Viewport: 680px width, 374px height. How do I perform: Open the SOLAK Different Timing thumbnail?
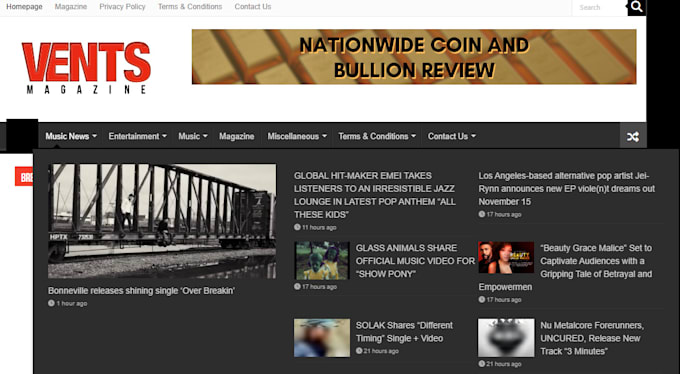click(322, 338)
